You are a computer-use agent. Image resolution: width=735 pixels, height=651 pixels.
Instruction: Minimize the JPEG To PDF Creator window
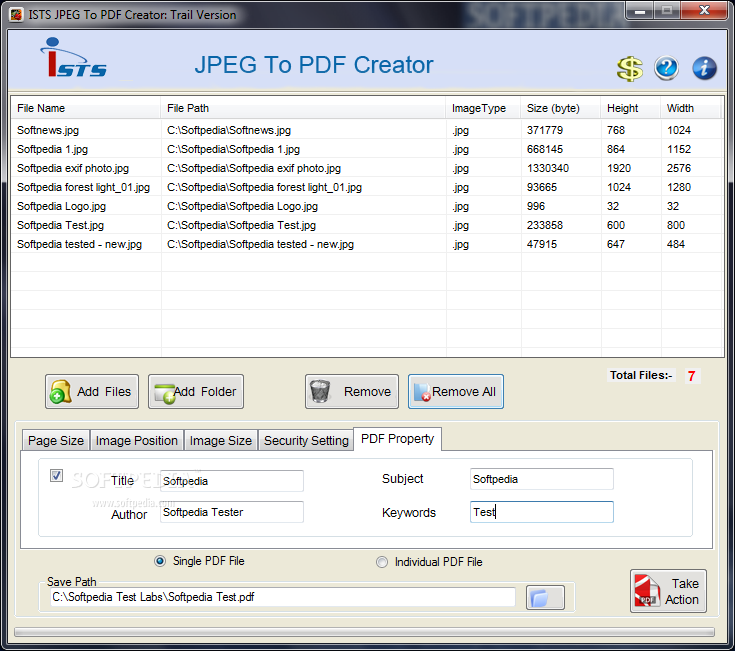pyautogui.click(x=640, y=11)
